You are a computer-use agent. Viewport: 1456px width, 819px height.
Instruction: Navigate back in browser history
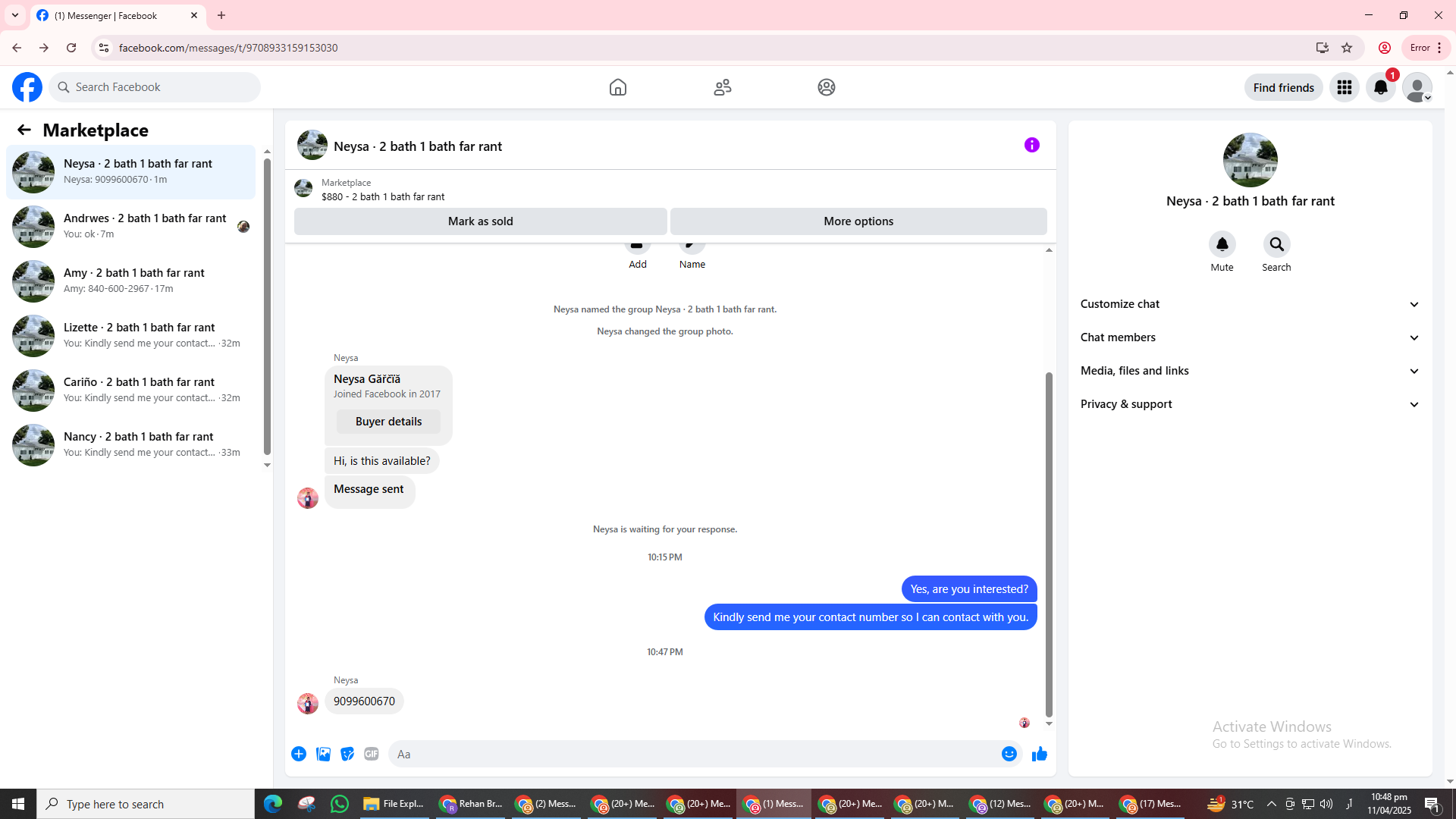17,48
